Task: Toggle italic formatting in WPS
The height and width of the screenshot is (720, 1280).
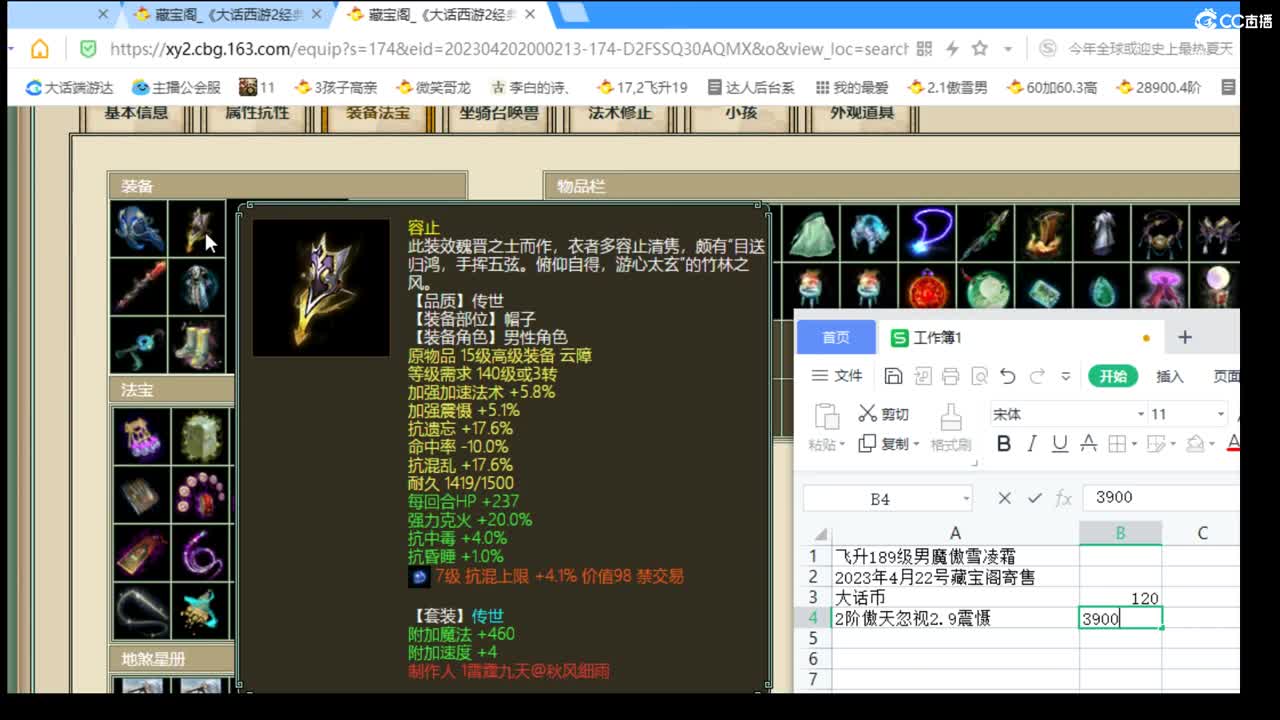Action: point(1032,444)
